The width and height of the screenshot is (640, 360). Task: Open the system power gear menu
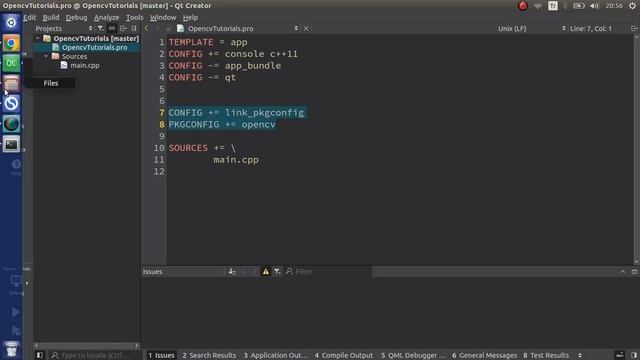[x=632, y=6]
